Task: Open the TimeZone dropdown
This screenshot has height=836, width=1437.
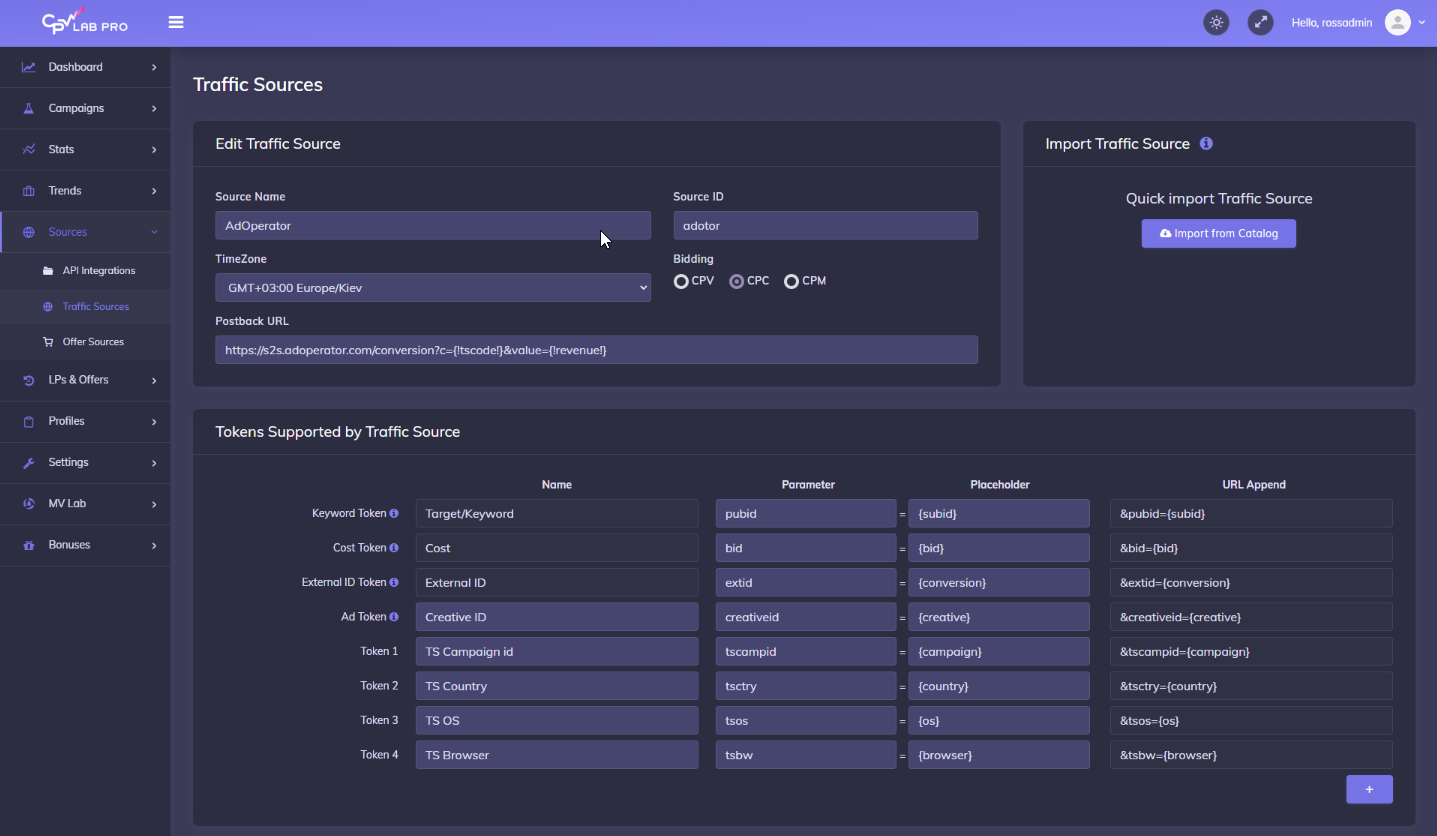Action: (432, 287)
